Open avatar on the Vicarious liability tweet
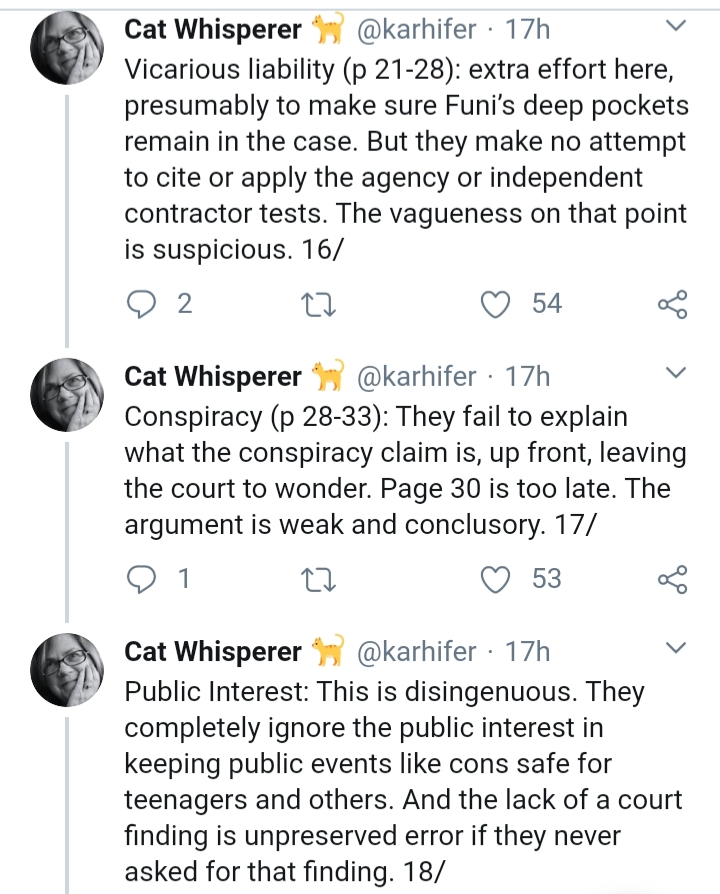720x894 pixels. [x=67, y=48]
